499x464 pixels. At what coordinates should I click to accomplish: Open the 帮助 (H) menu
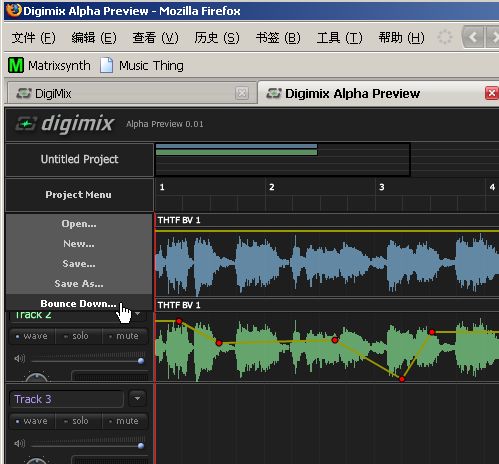point(401,38)
